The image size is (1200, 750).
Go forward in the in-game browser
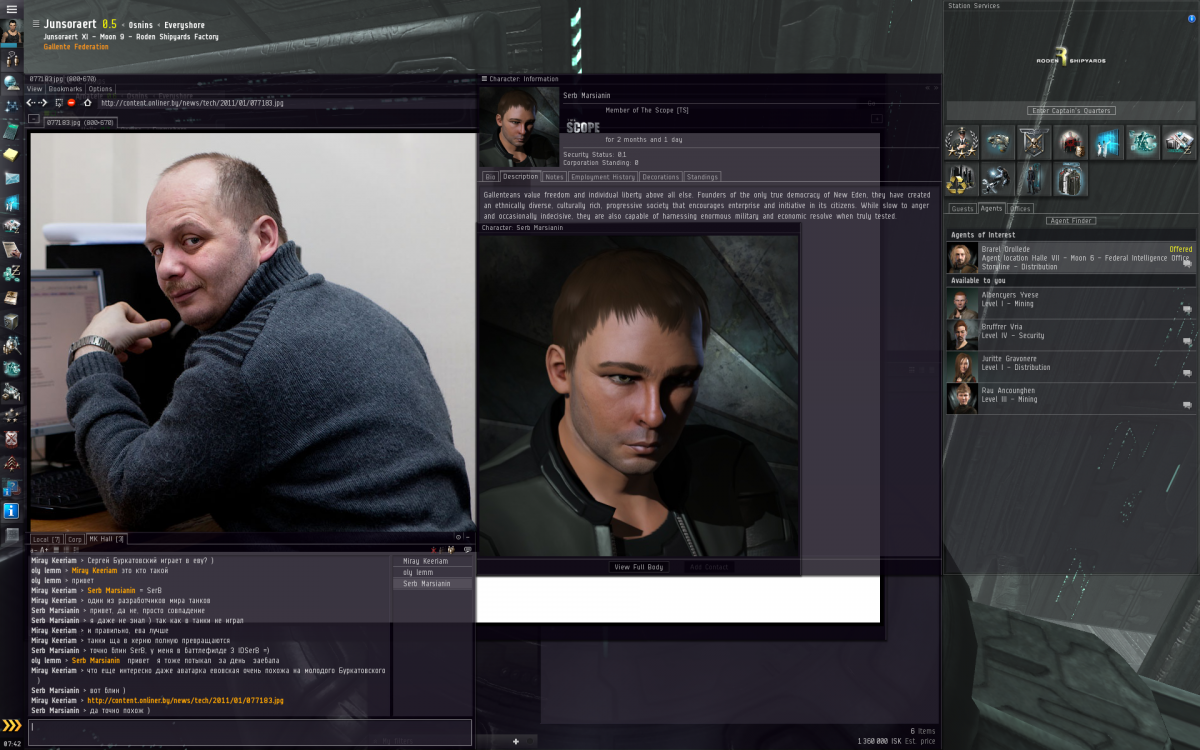coord(43,102)
